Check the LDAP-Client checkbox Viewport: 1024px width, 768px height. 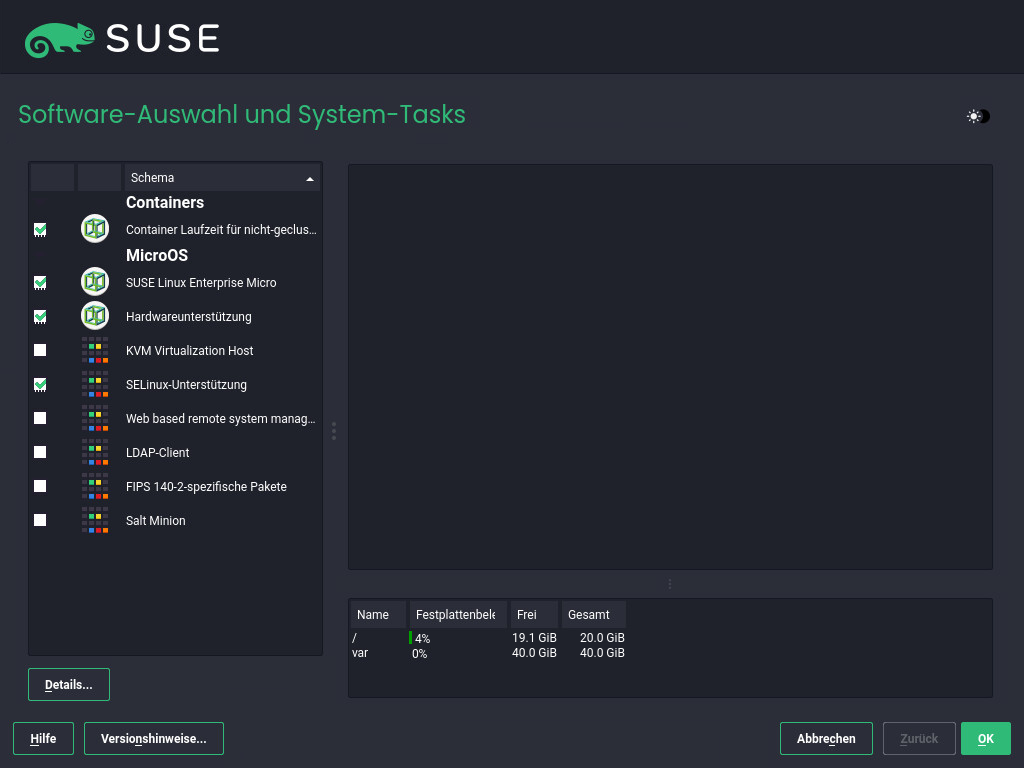tap(40, 452)
